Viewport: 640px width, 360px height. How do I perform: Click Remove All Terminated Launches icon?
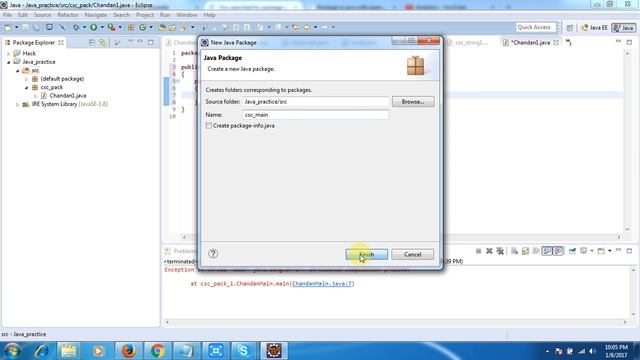[500, 251]
